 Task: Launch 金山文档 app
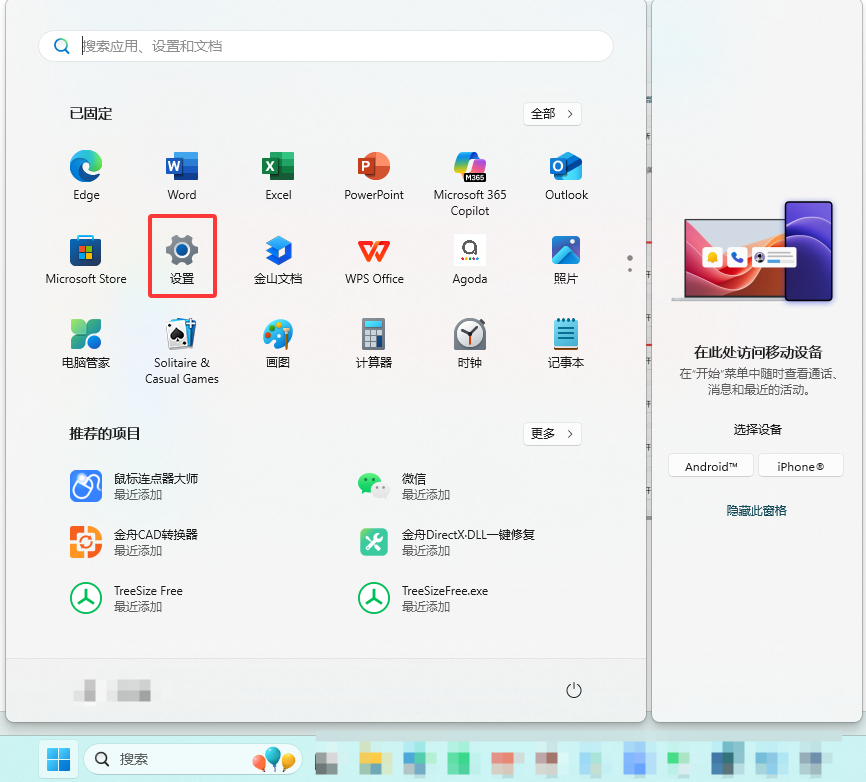[278, 260]
